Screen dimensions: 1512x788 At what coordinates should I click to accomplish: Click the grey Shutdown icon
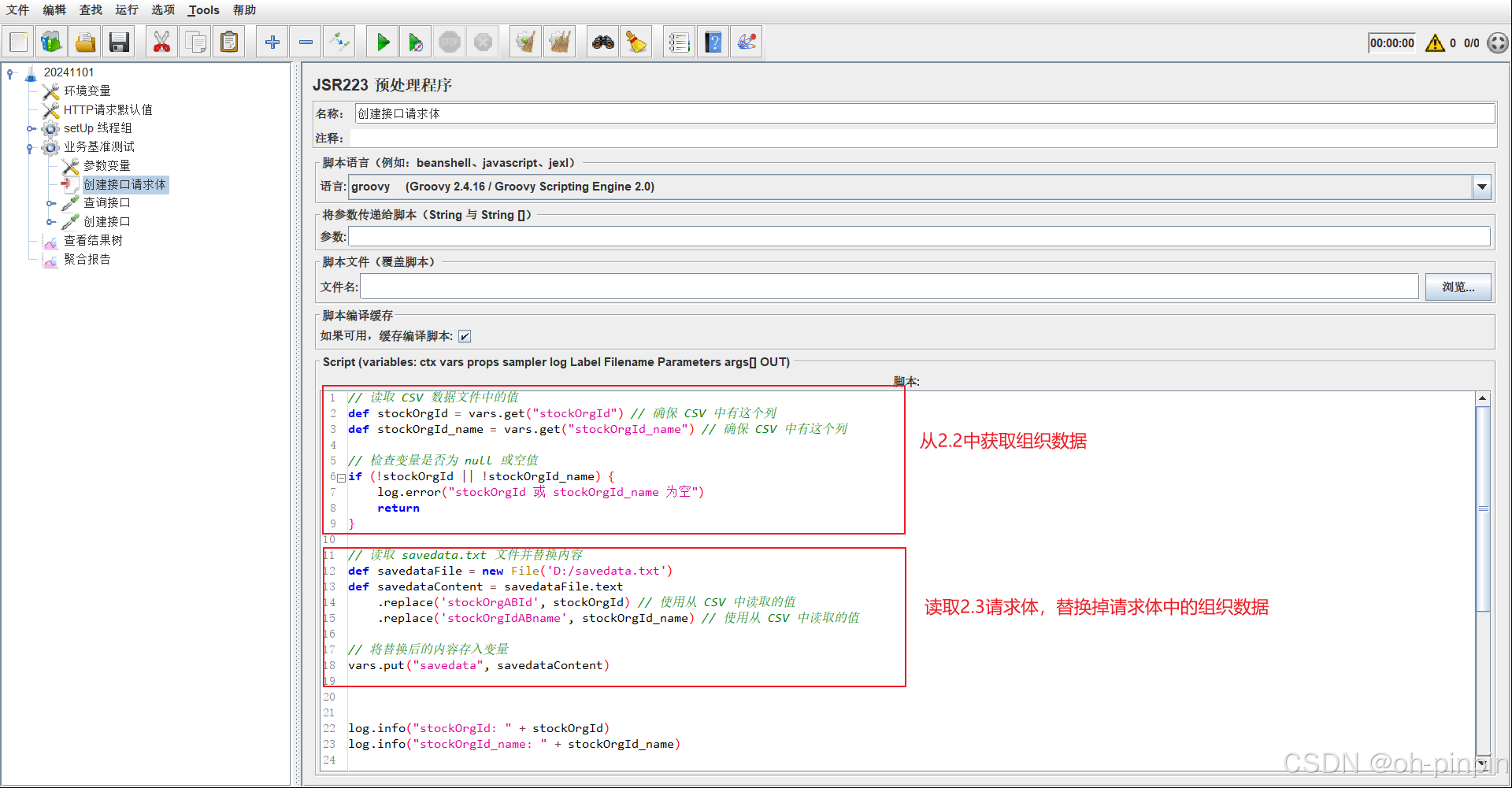(484, 42)
